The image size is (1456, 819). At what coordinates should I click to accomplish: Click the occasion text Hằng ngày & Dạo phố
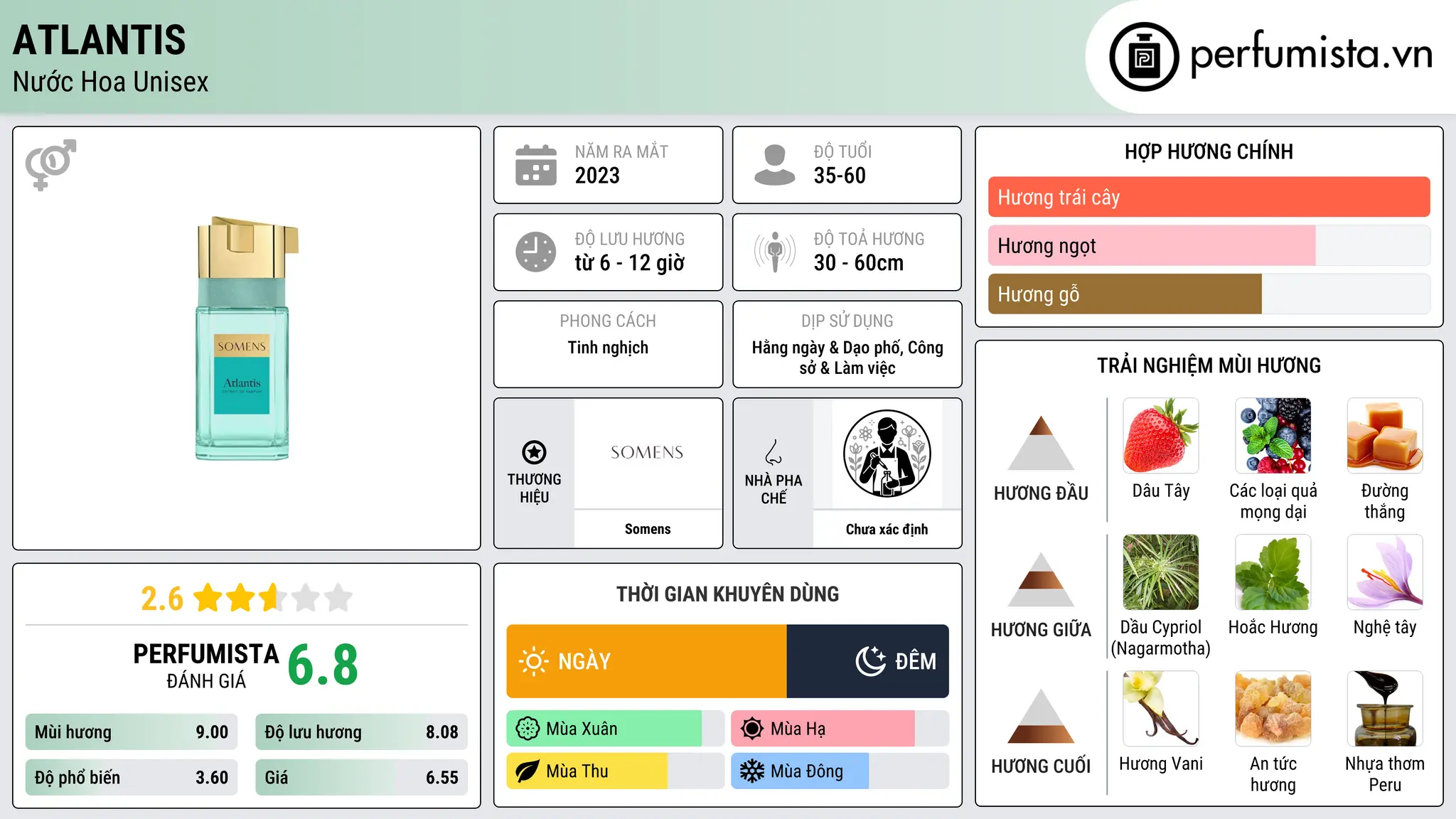point(828,348)
